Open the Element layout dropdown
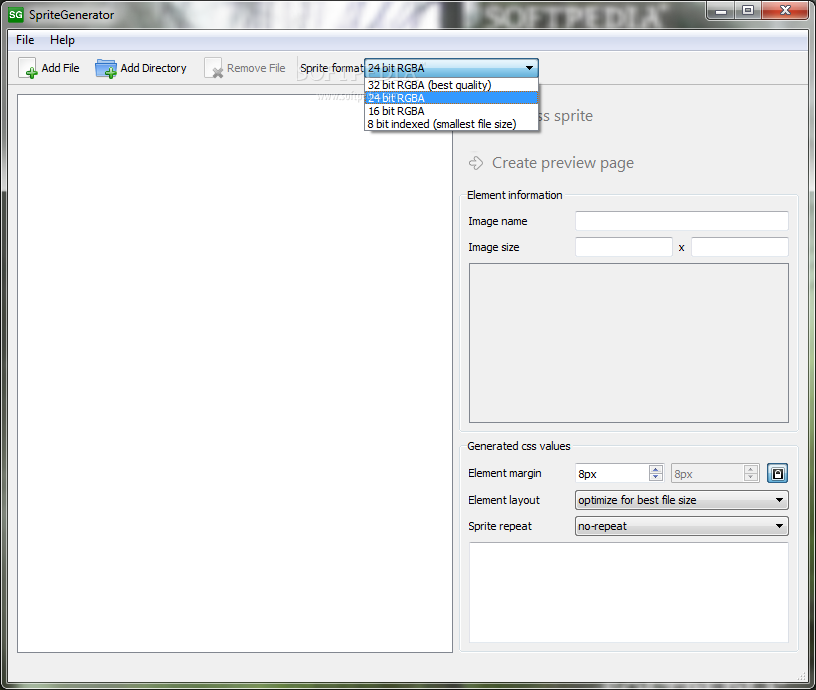 click(x=682, y=500)
